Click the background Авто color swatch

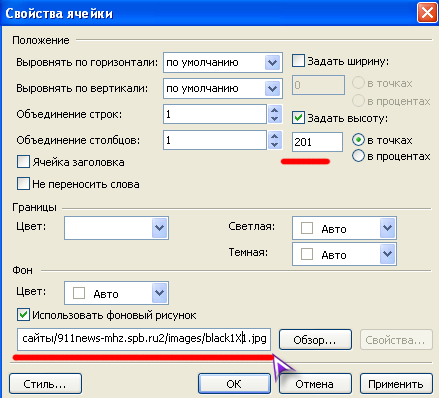pos(79,293)
